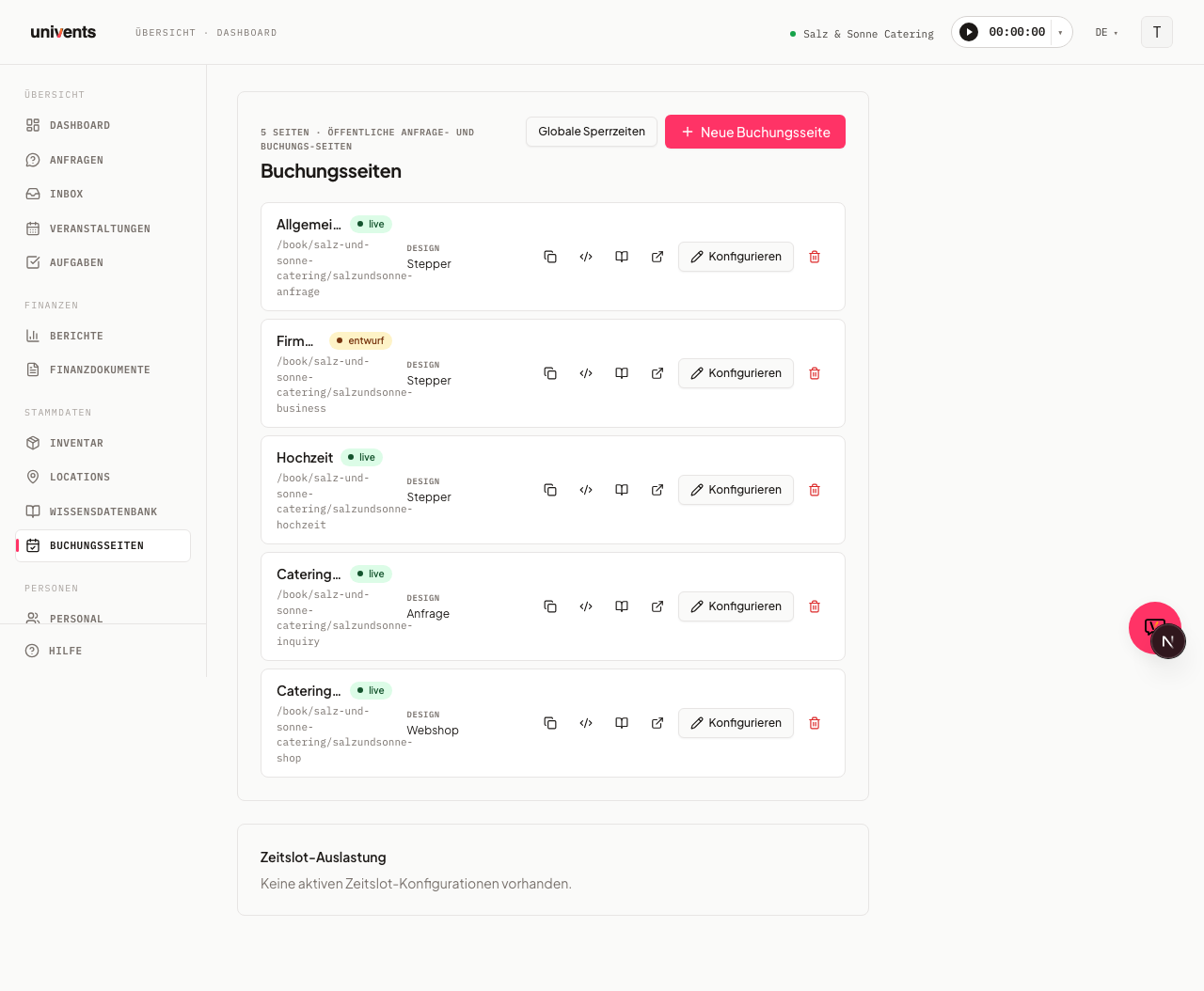Image resolution: width=1204 pixels, height=991 pixels.
Task: Delete the Hochzeit booking page
Action: (815, 490)
